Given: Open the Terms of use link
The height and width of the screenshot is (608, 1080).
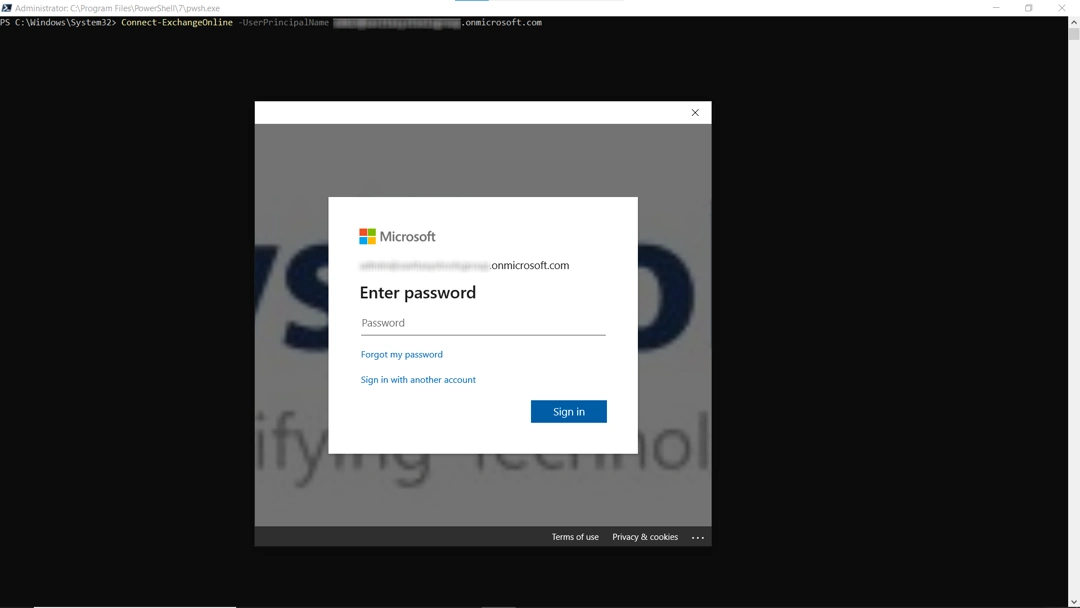Looking at the screenshot, I should (x=575, y=537).
